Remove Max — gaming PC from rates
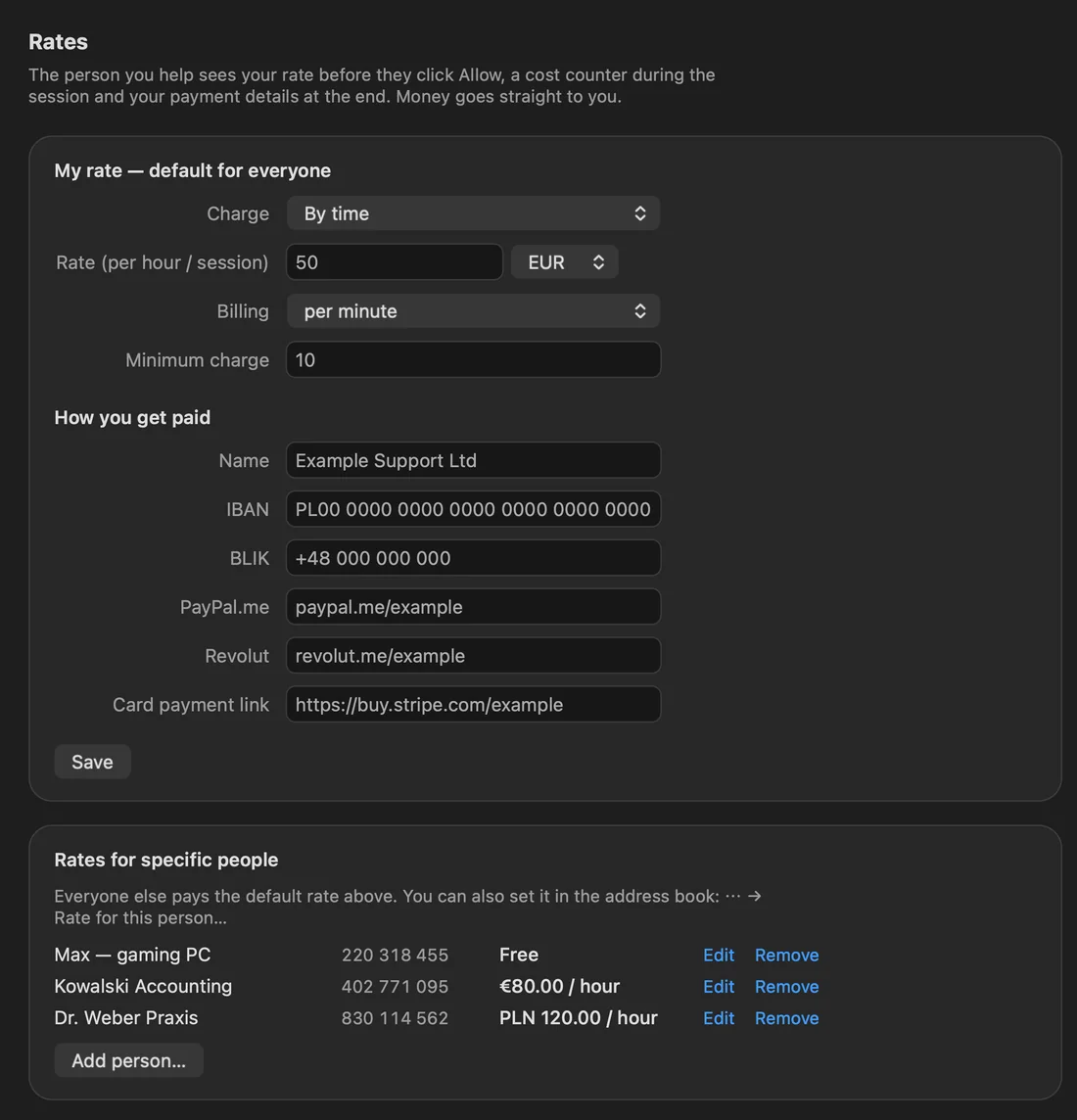 click(x=787, y=955)
